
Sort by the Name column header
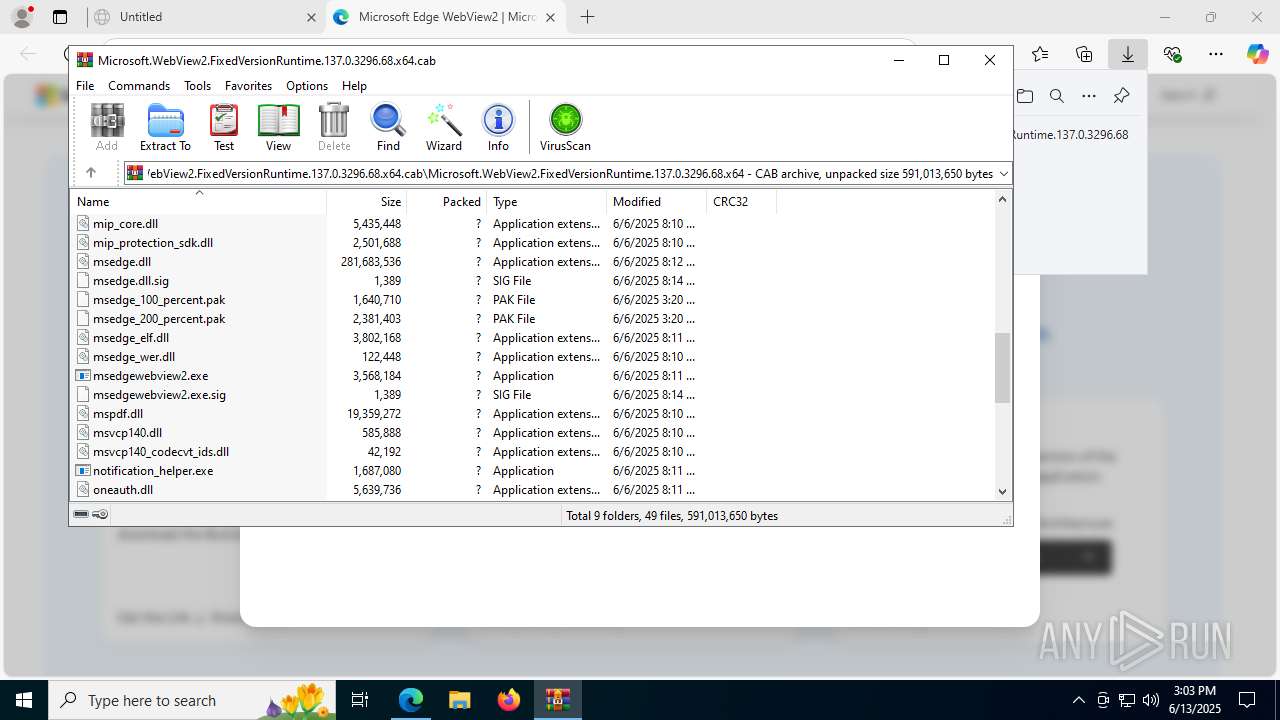coord(198,201)
